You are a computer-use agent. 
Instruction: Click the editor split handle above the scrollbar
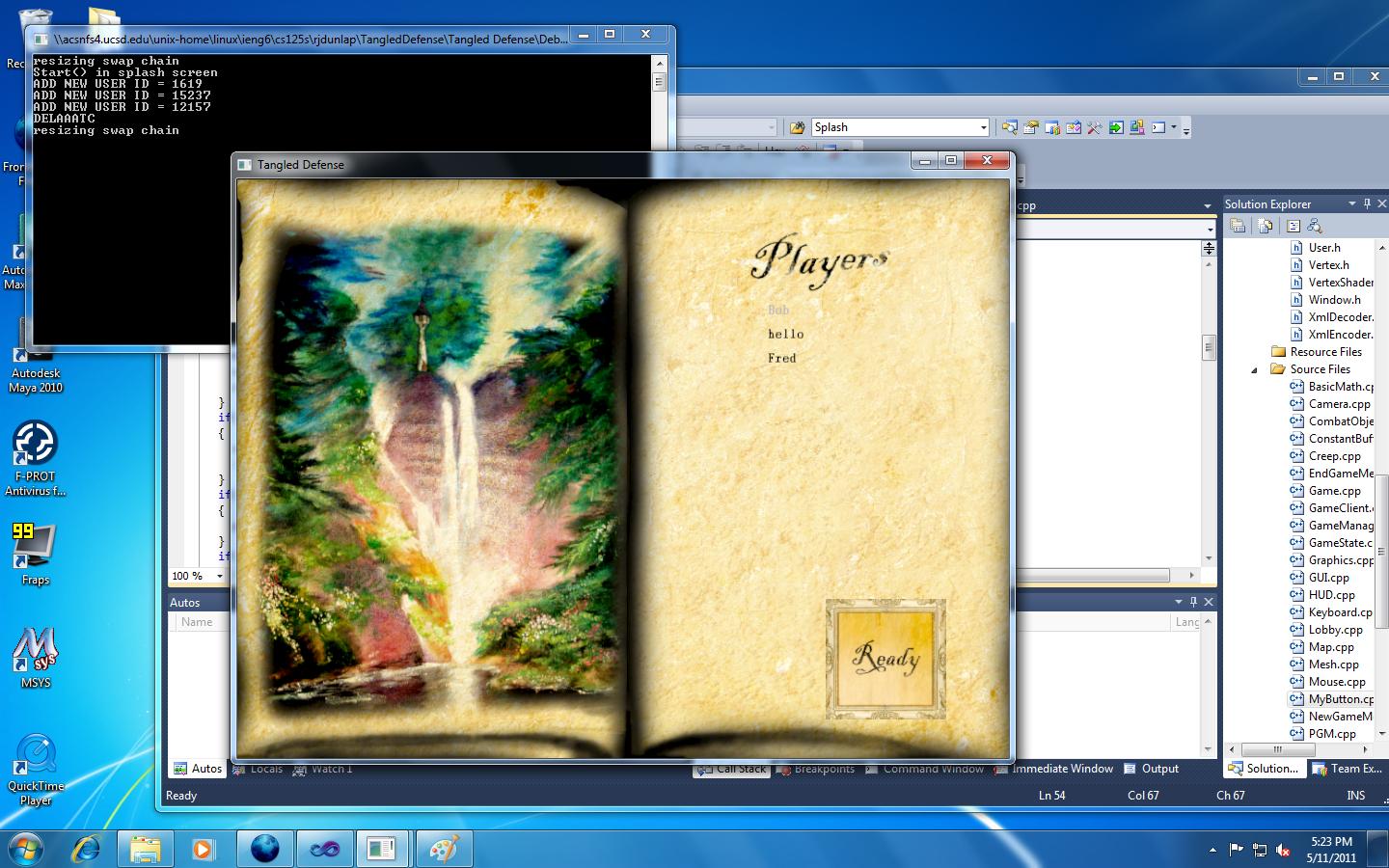(1209, 248)
